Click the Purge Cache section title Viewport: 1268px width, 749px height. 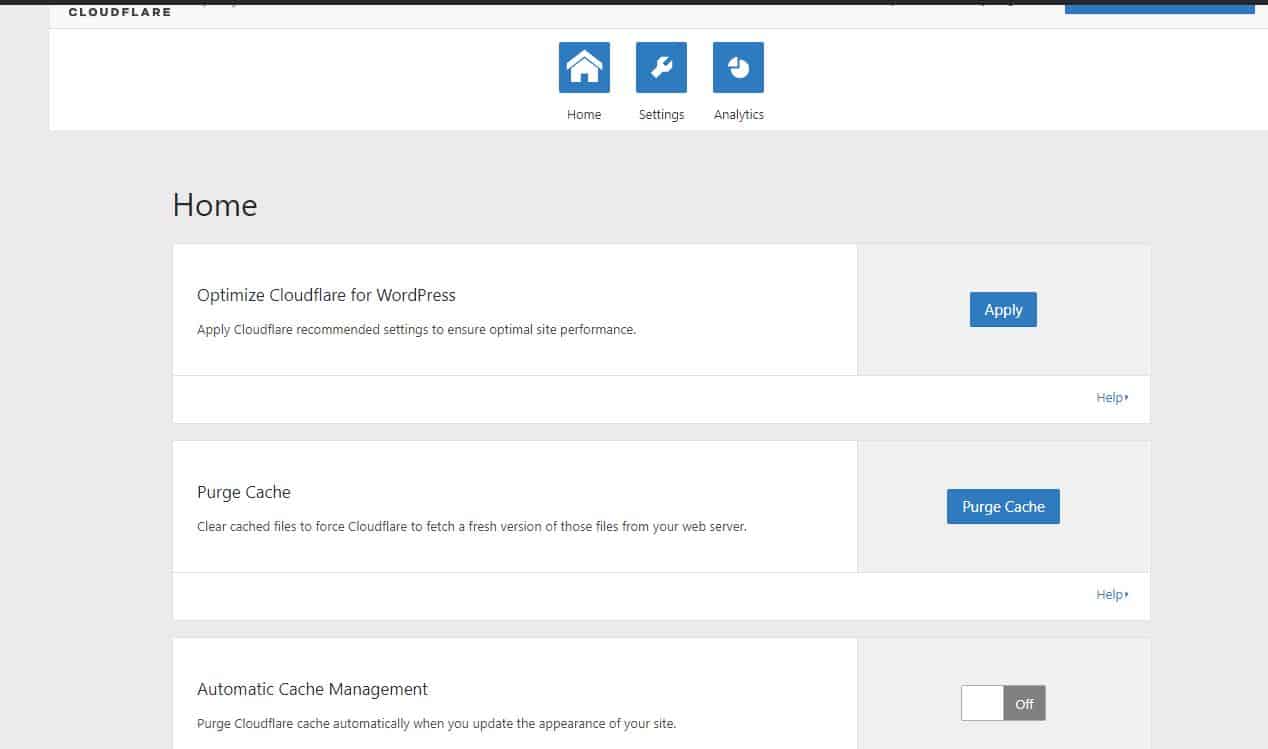(x=244, y=492)
